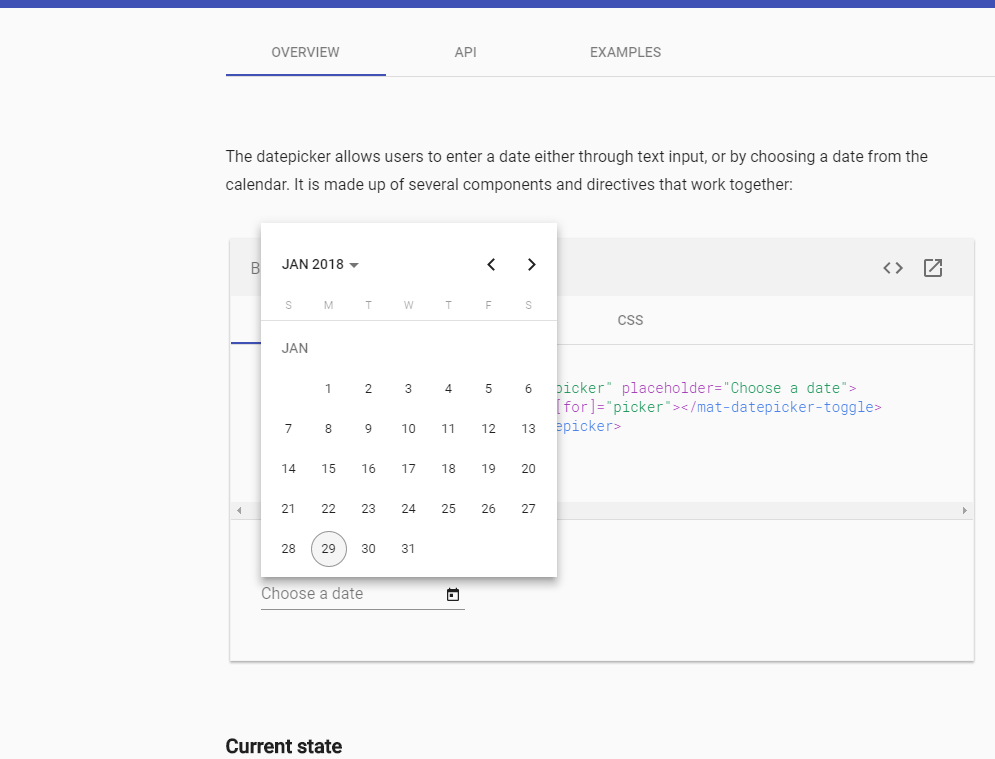Select the OVERVIEW tab
This screenshot has width=995, height=759.
click(x=305, y=52)
